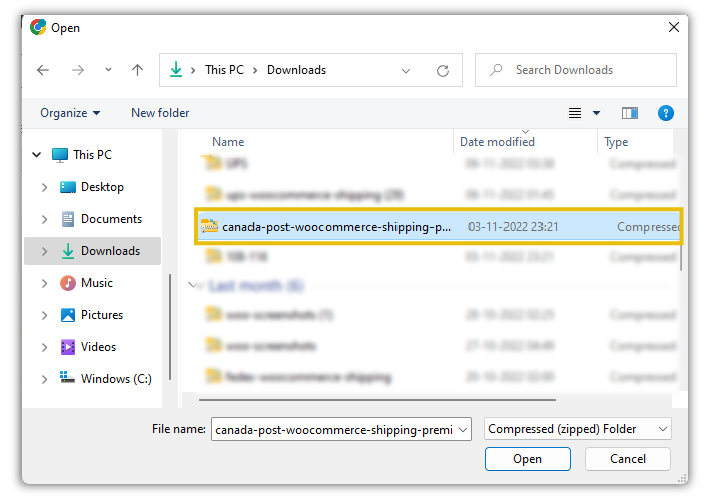Screen dimensions: 706x499
Task: Select Downloads in the address breadcrumb
Action: coord(296,70)
